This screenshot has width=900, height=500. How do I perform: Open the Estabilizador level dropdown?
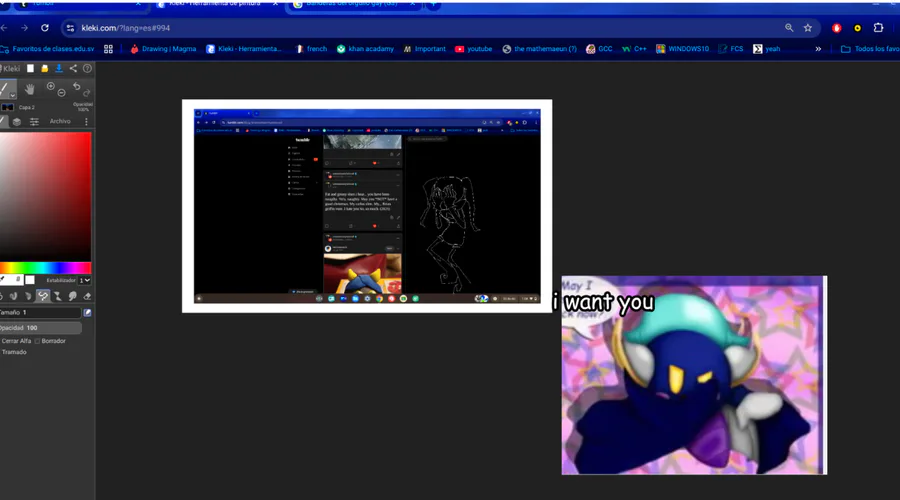(85, 280)
